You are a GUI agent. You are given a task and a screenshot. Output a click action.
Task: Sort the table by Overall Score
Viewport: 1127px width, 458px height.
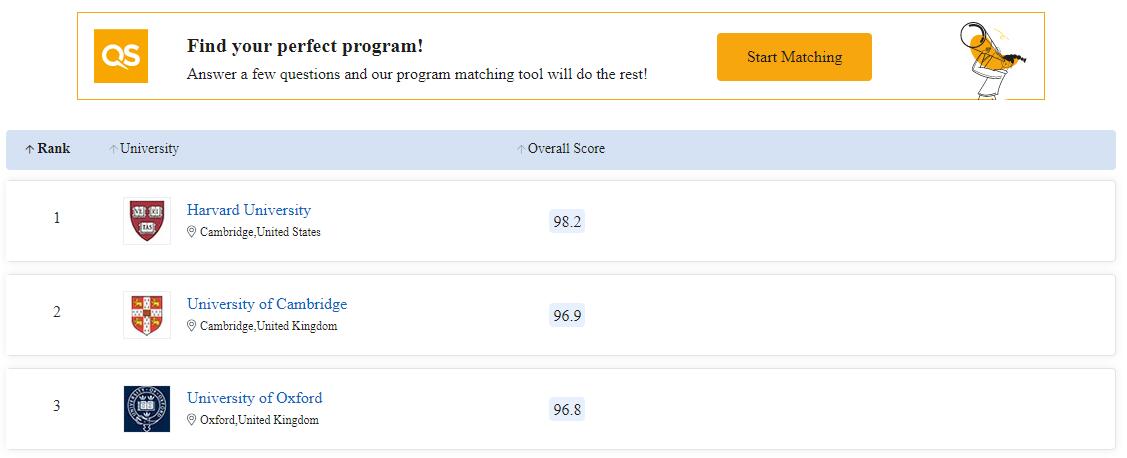(x=561, y=149)
